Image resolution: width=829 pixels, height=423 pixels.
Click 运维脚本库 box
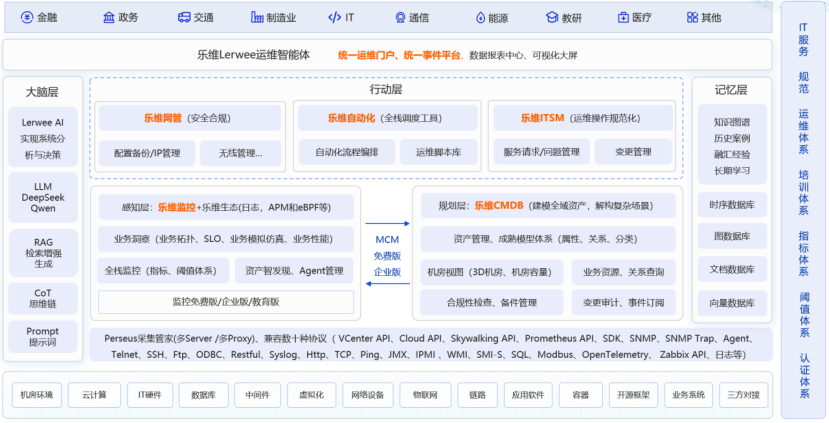coord(439,152)
